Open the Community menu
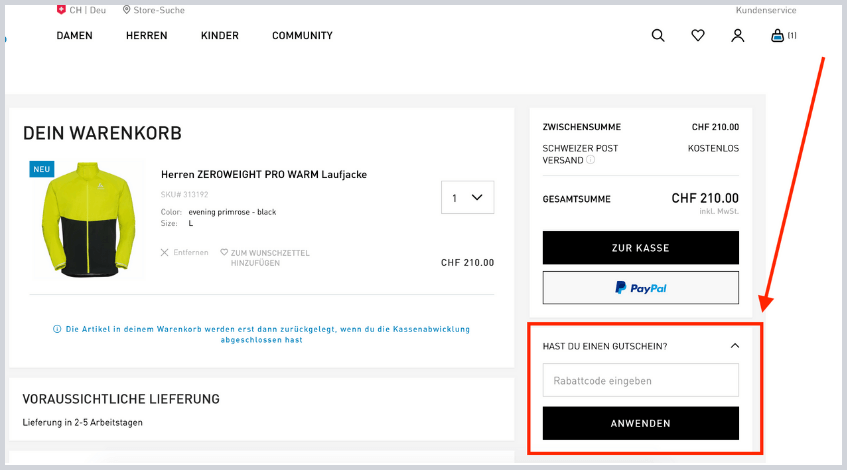This screenshot has height=470, width=847. click(302, 36)
